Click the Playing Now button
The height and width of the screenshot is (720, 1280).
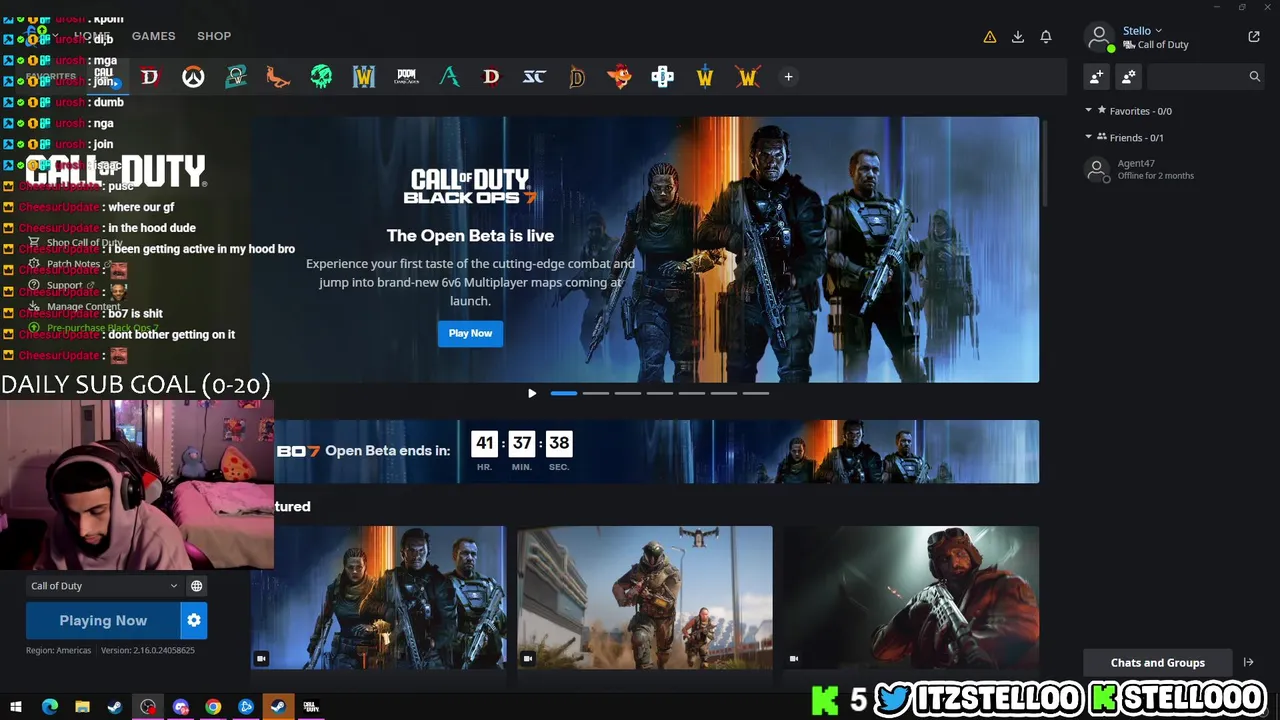coord(103,621)
